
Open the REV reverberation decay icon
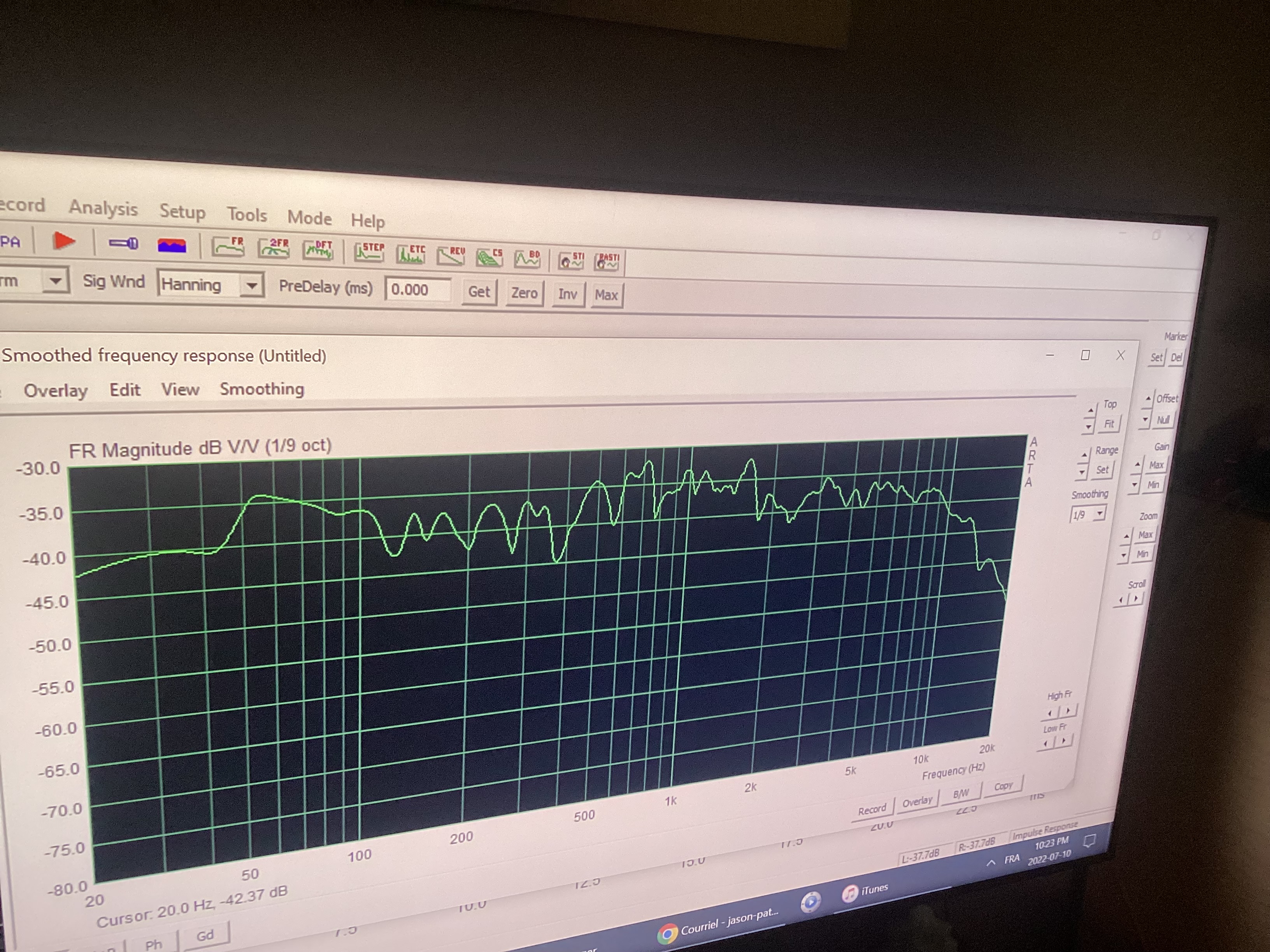coord(451,255)
